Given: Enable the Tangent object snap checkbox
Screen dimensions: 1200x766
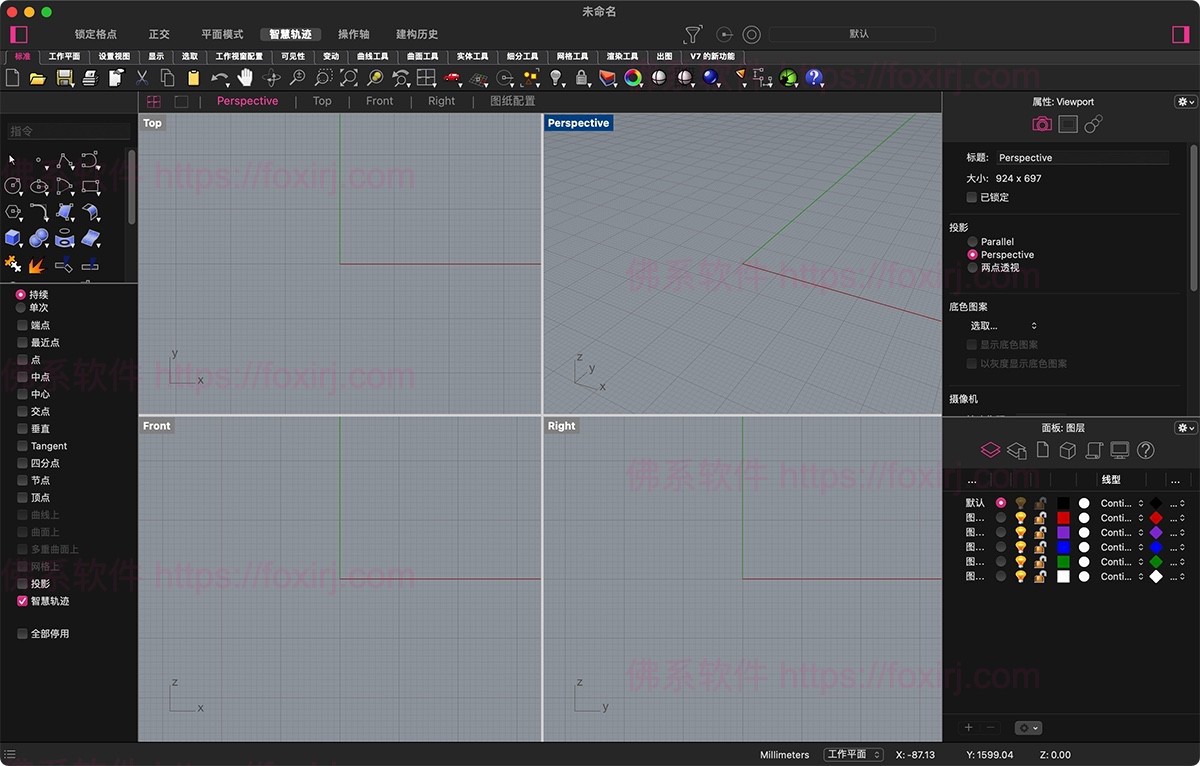Looking at the screenshot, I should coord(20,446).
